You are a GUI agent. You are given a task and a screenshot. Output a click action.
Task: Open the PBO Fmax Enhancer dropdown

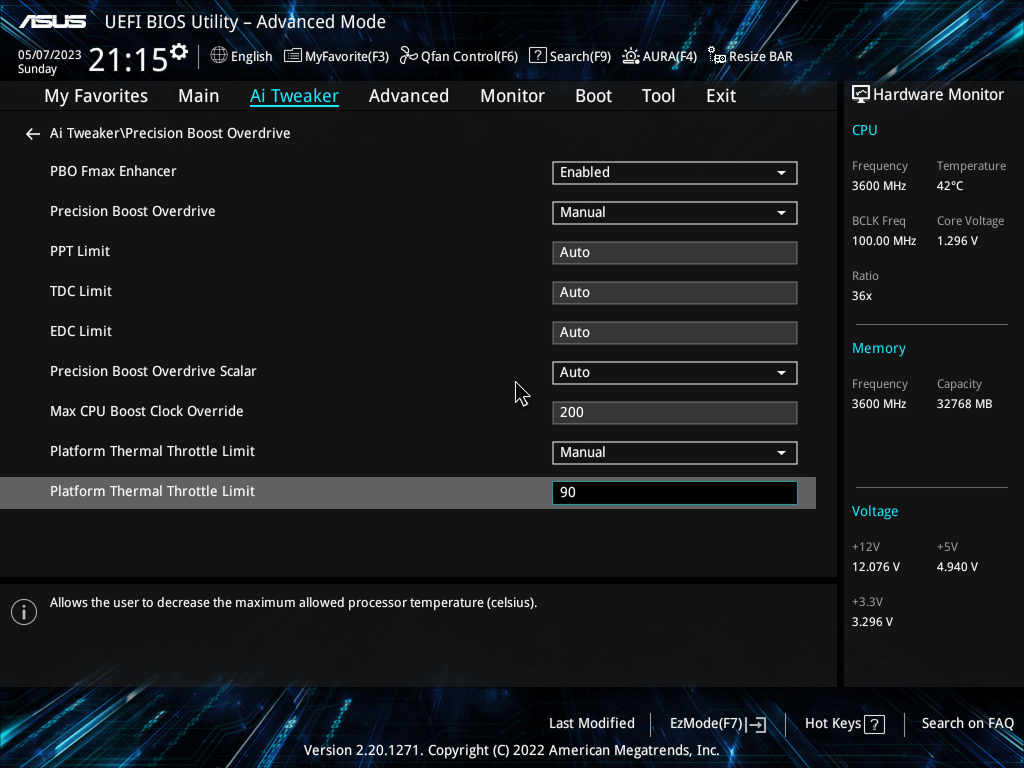(674, 172)
